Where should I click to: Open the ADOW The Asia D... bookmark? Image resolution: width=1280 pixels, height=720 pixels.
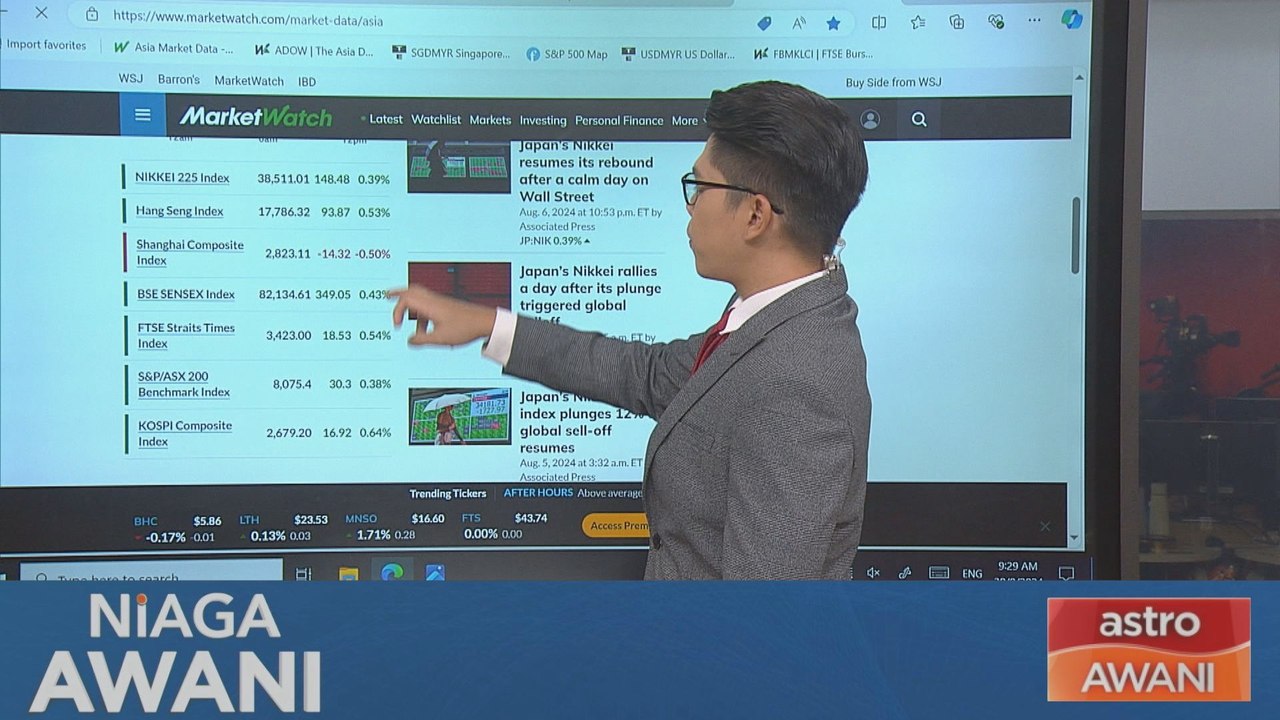pos(314,50)
